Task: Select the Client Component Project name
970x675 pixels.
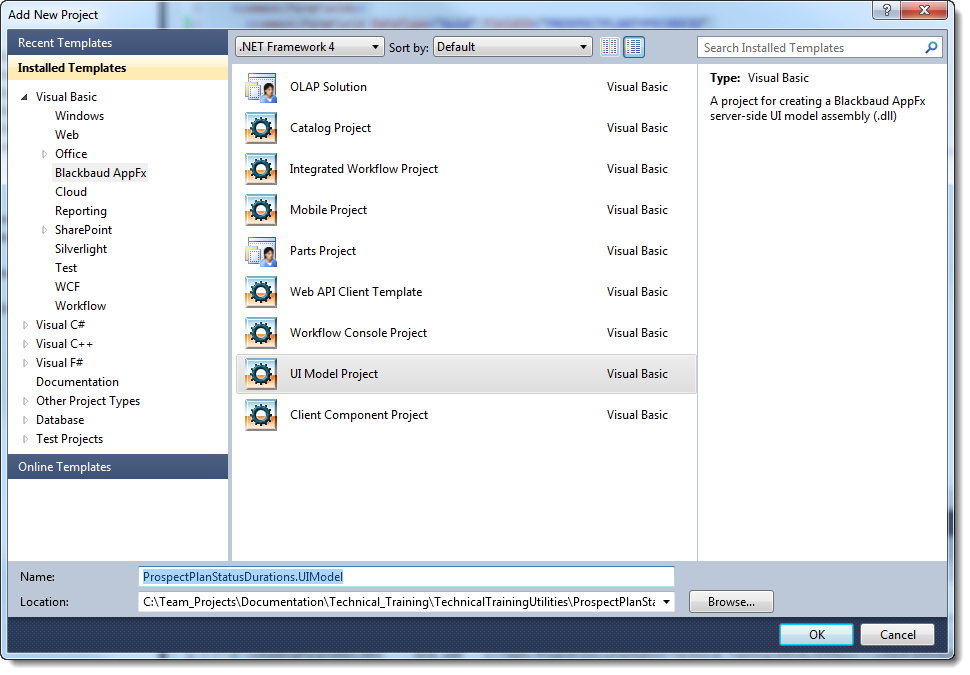Action: (359, 415)
